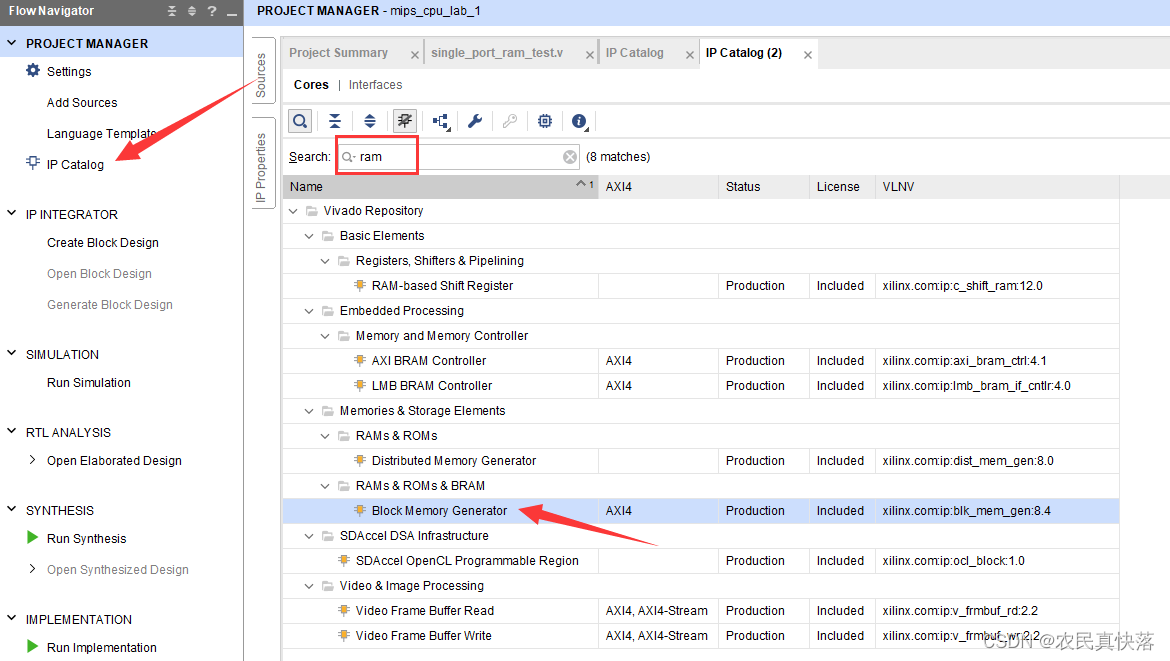The width and height of the screenshot is (1170, 661).
Task: Click the wrench customize IP icon
Action: pyautogui.click(x=475, y=121)
